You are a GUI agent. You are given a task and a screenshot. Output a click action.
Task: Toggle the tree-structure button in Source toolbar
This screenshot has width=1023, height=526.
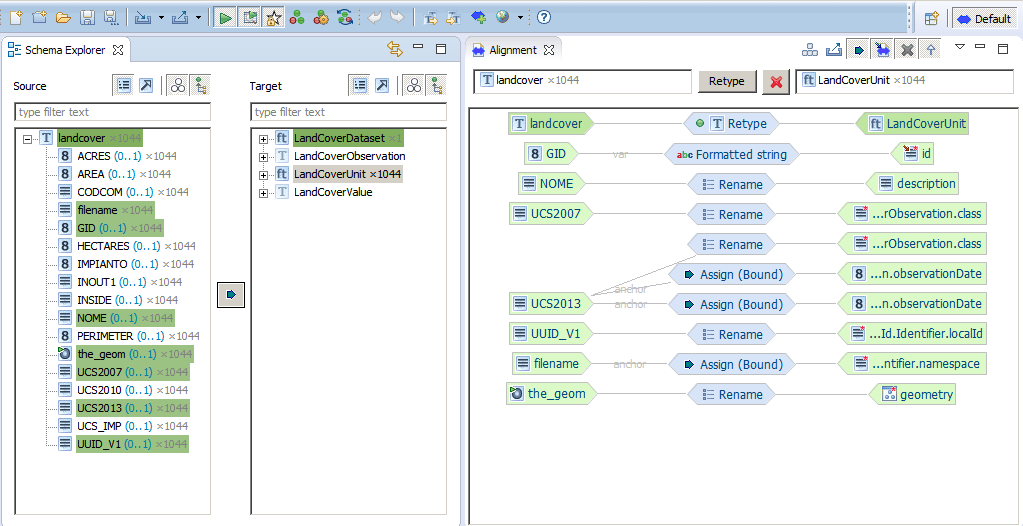pyautogui.click(x=201, y=85)
